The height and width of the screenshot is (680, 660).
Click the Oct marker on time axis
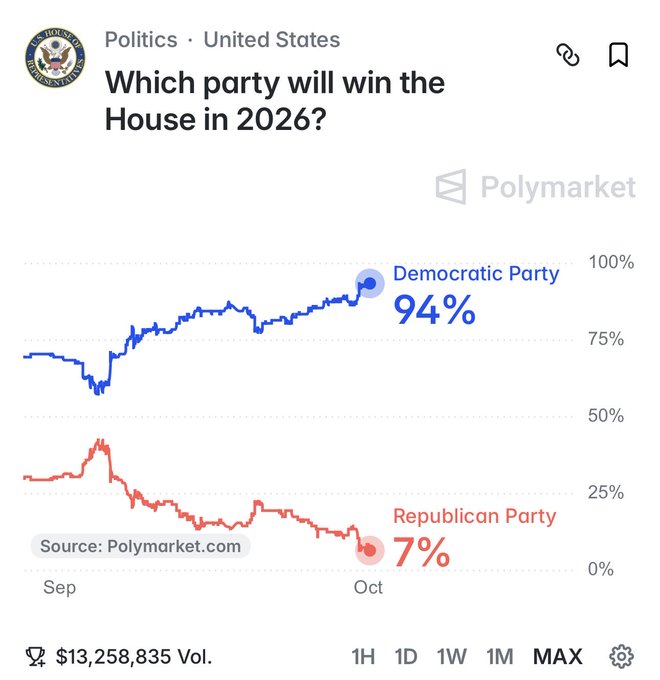click(368, 587)
